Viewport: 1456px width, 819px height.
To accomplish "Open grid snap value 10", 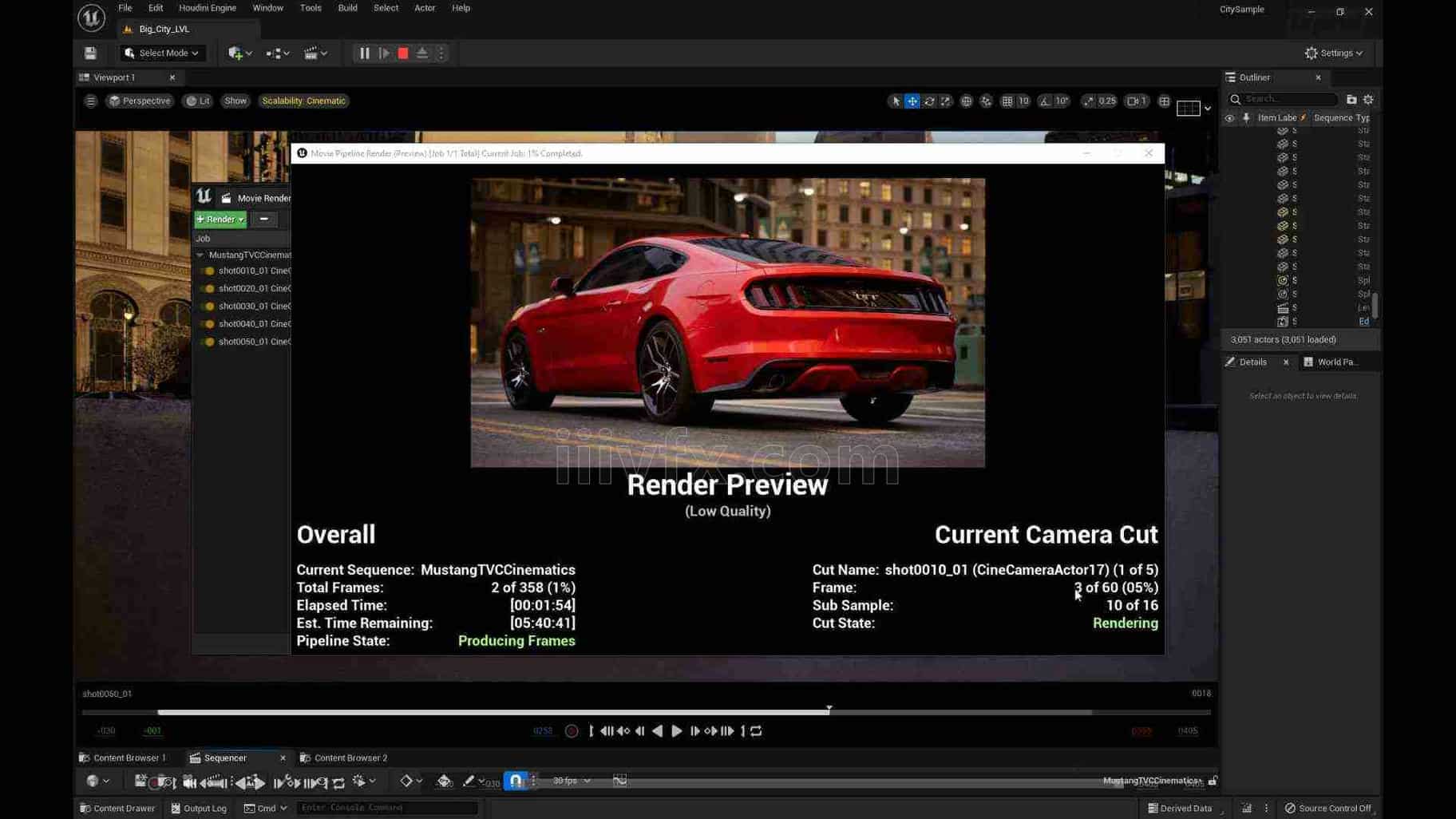I will [x=1023, y=101].
